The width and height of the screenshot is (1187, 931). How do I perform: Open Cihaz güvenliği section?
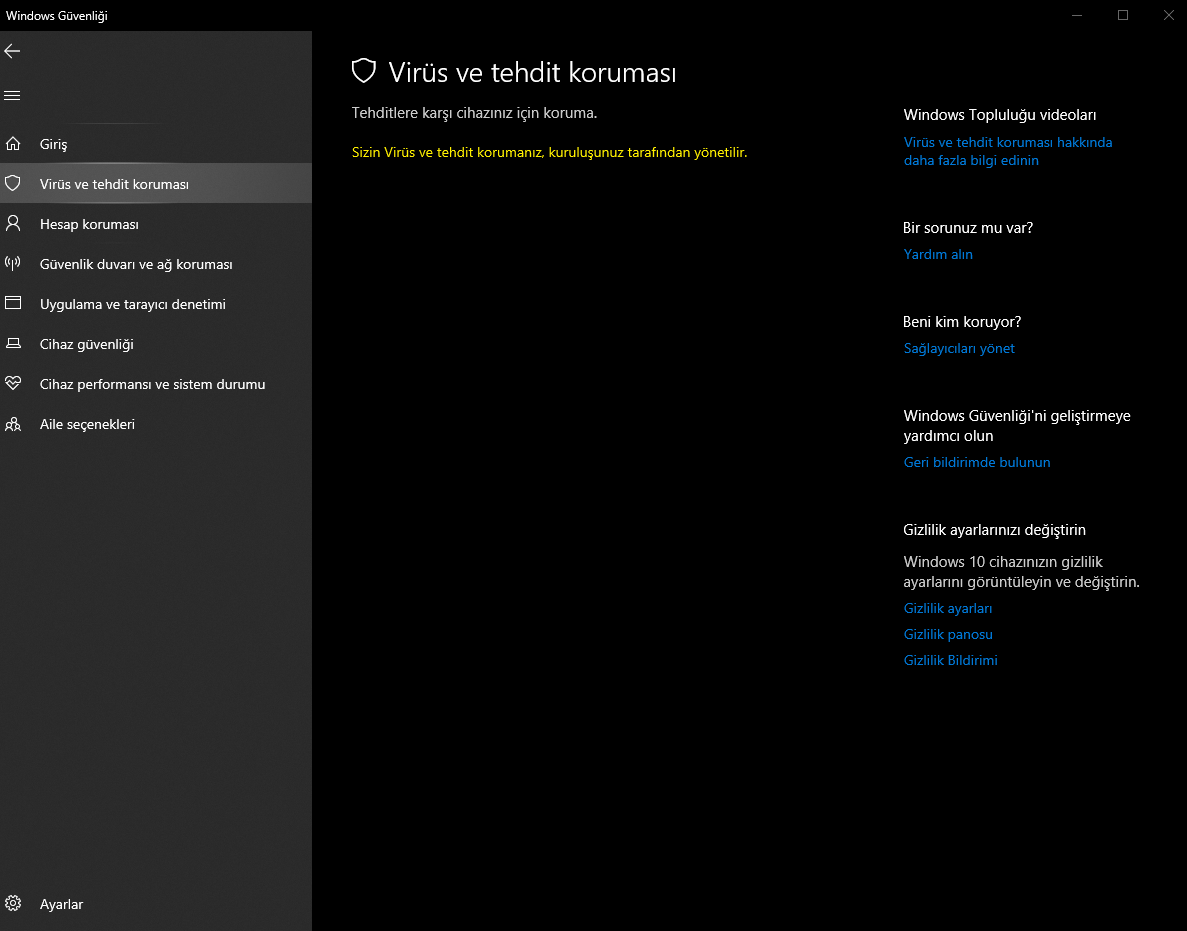tap(156, 344)
